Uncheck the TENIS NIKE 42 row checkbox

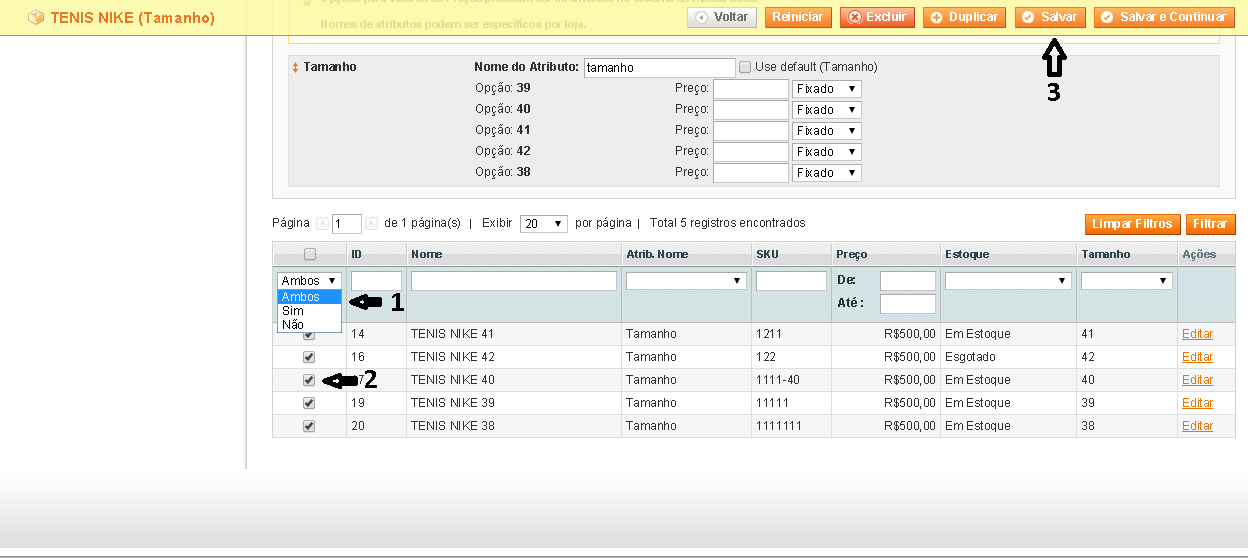coord(309,357)
